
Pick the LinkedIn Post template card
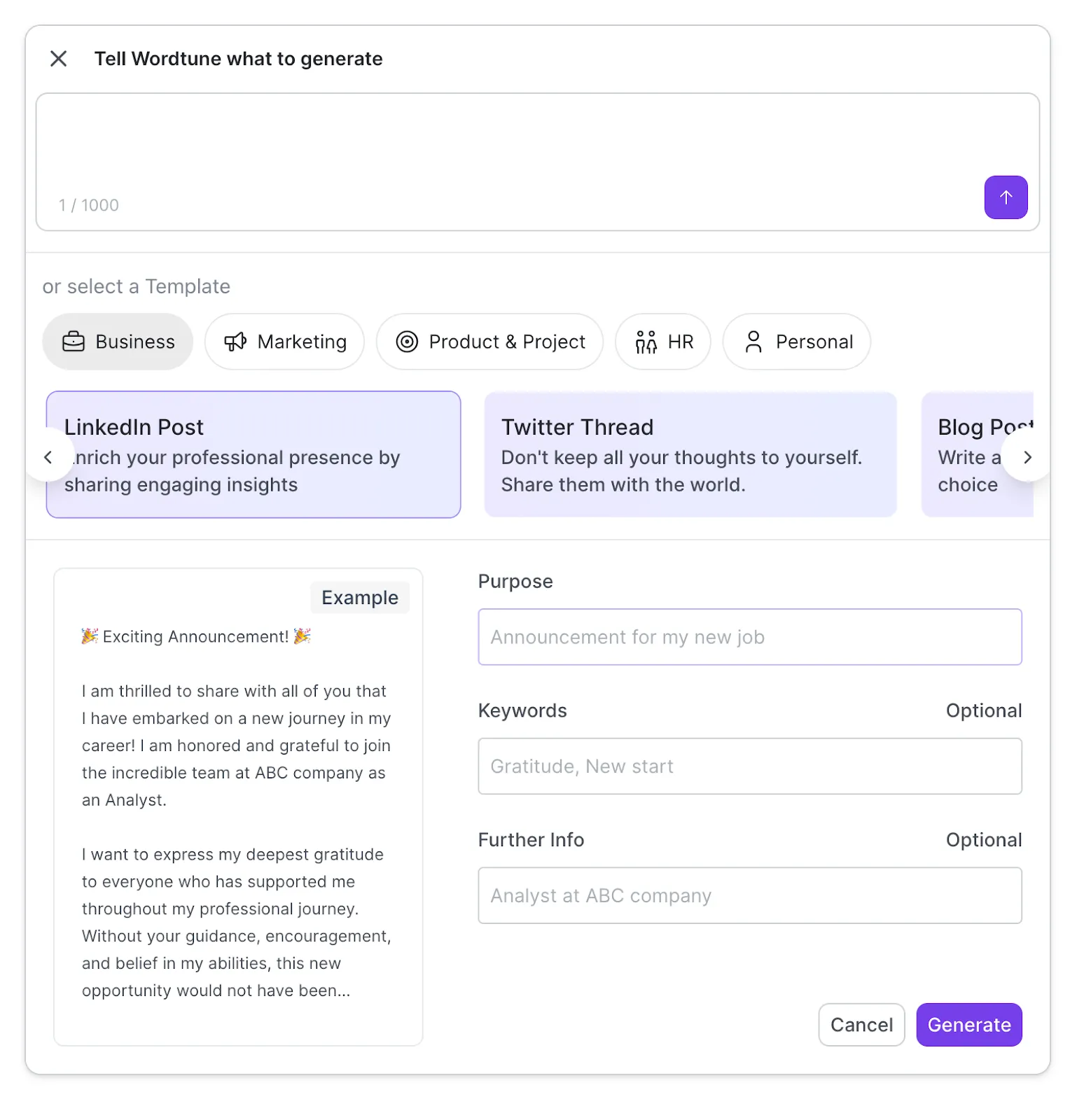(253, 454)
